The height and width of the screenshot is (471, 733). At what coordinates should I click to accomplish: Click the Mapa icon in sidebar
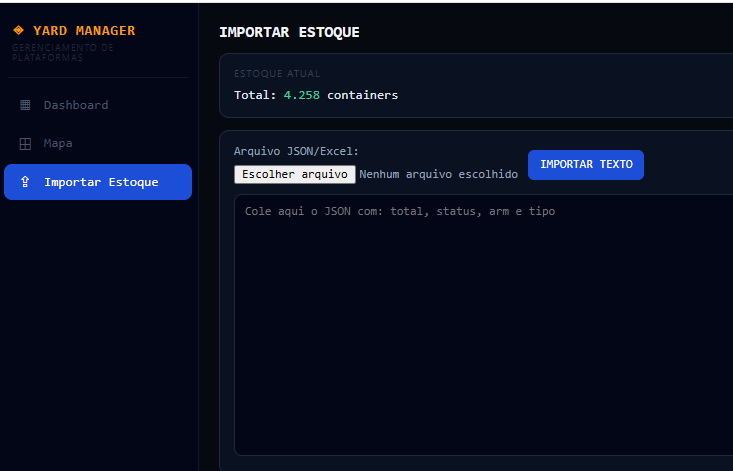[x=25, y=143]
